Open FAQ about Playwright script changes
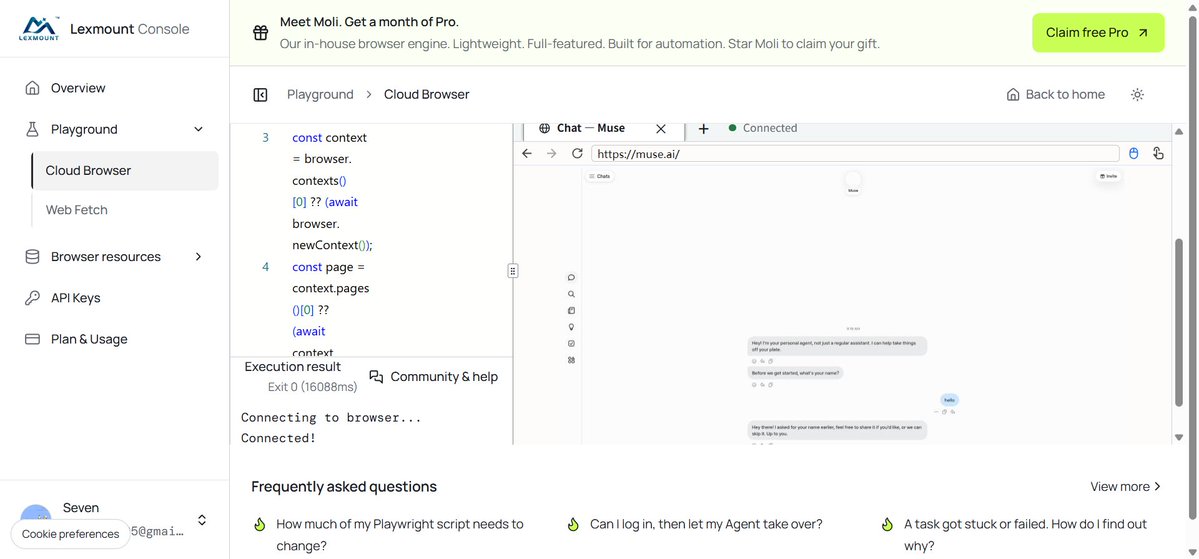Screen dimensions: 1199x559 (400, 535)
